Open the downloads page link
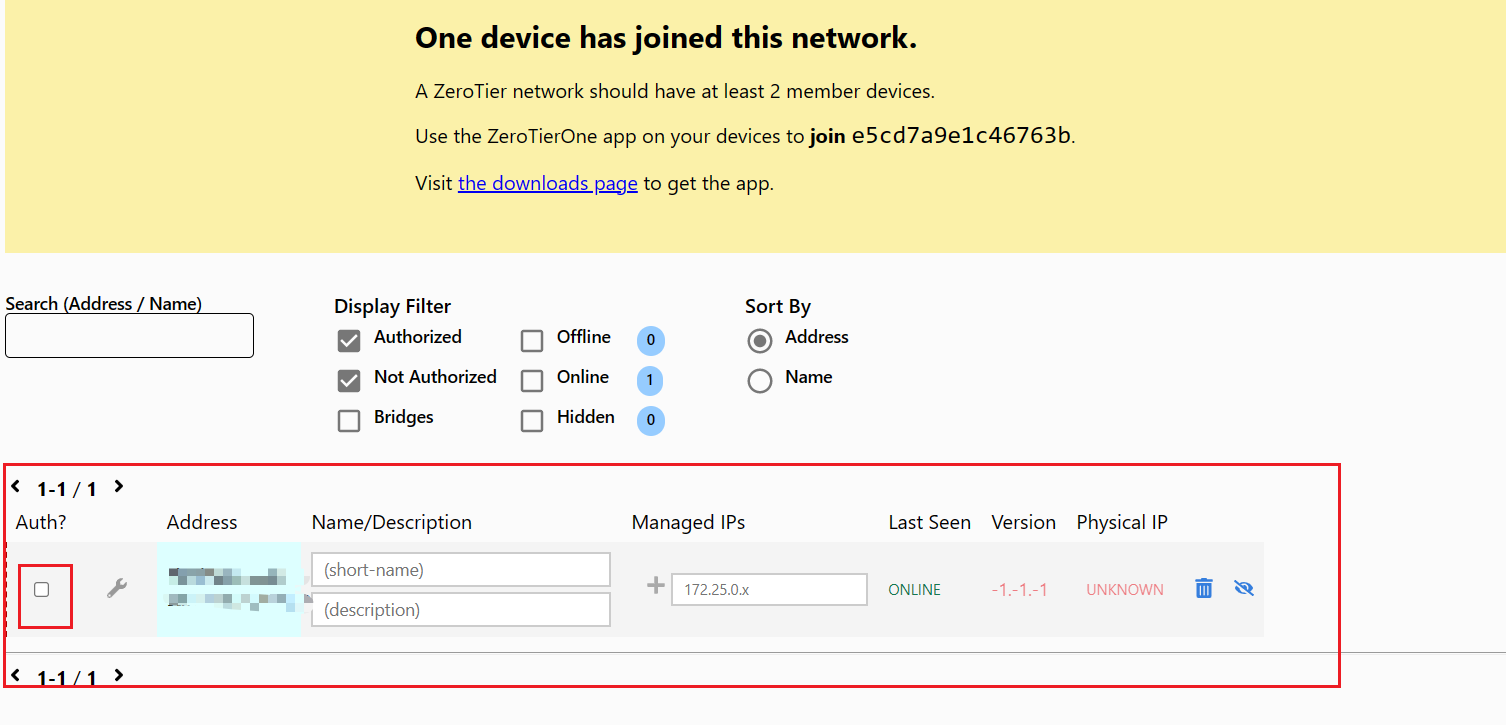The image size is (1506, 725). pos(548,184)
